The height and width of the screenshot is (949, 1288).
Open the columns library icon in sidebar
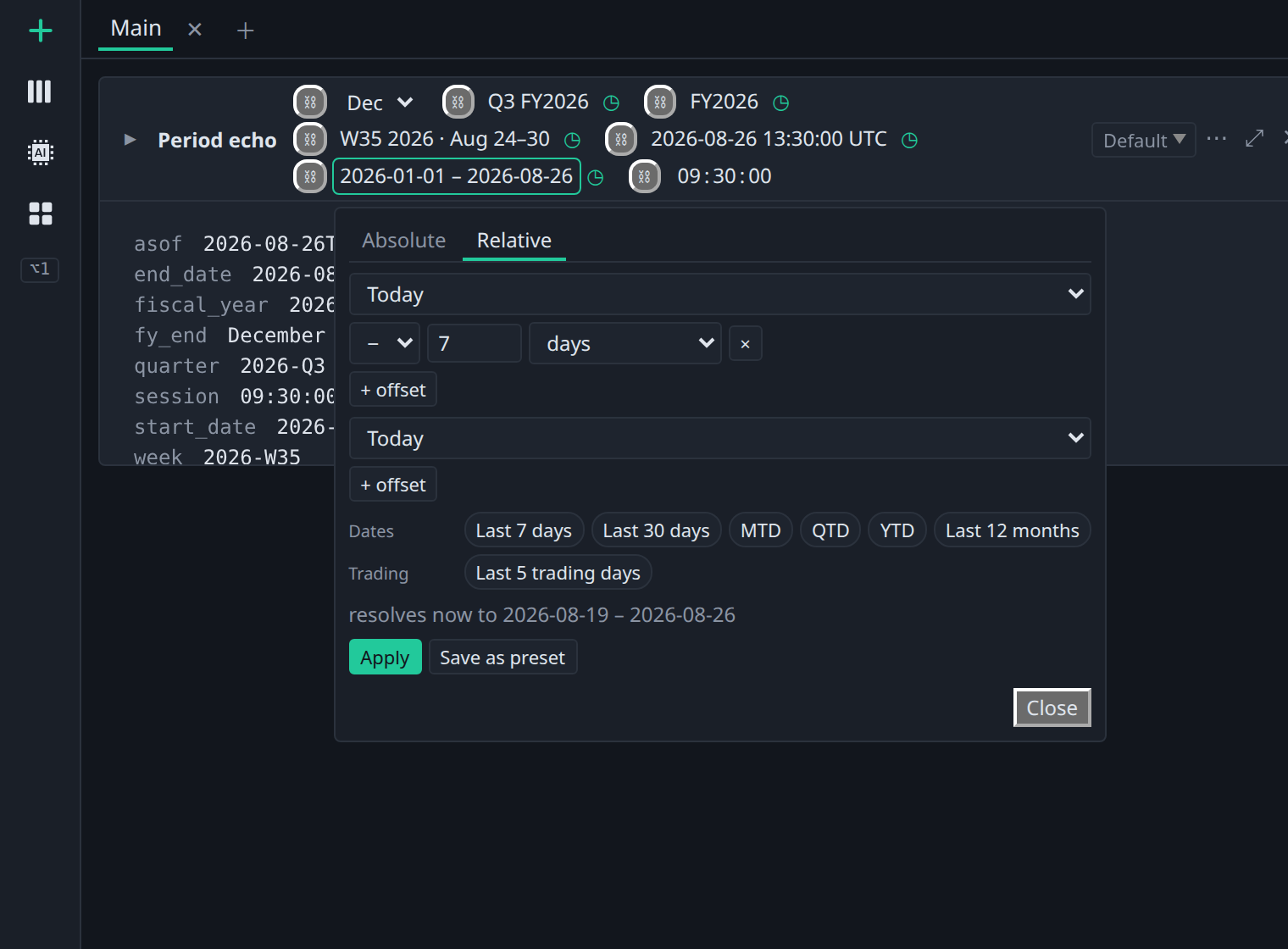[x=40, y=92]
